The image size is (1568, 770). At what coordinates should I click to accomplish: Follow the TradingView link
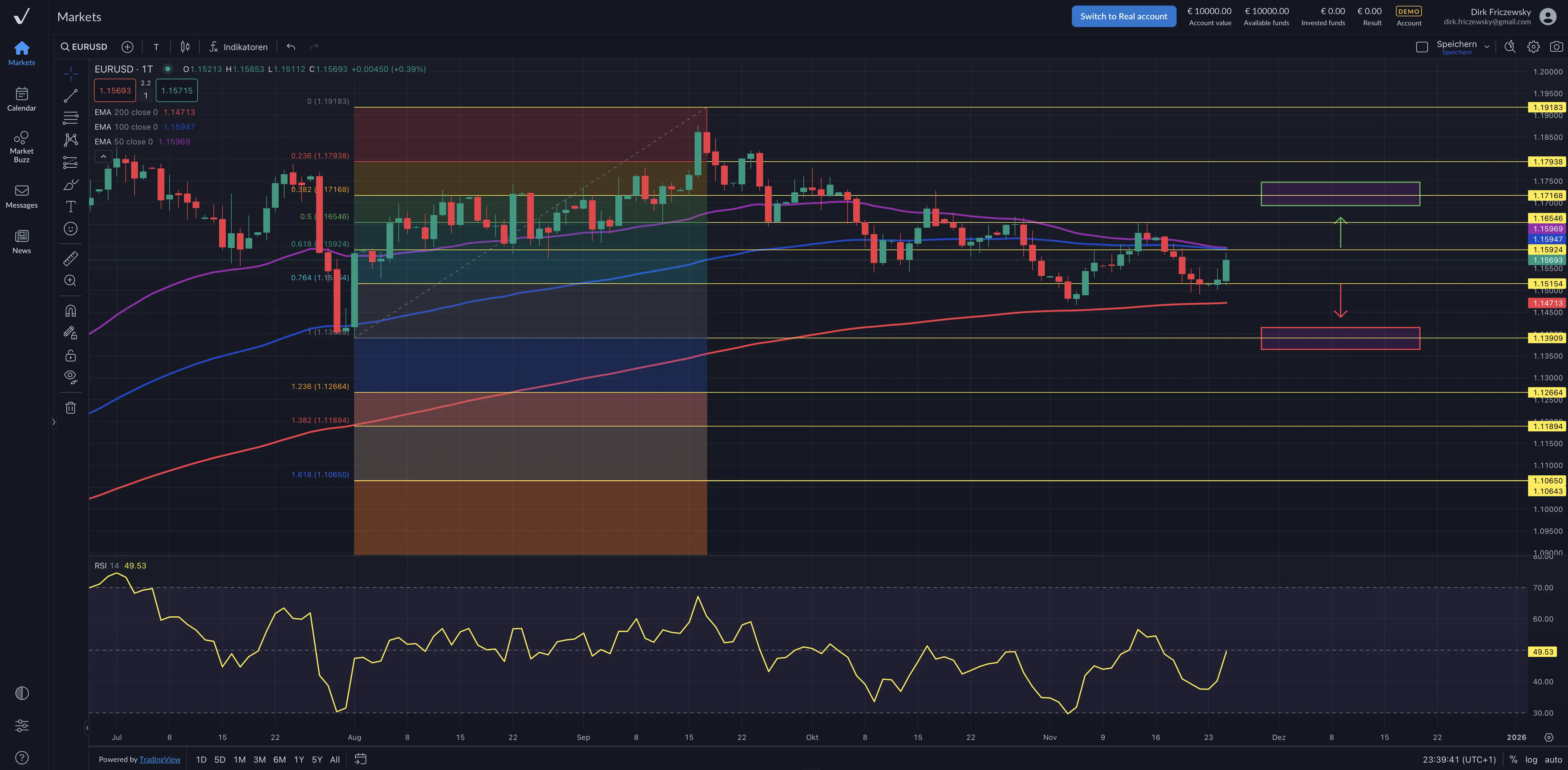click(159, 760)
